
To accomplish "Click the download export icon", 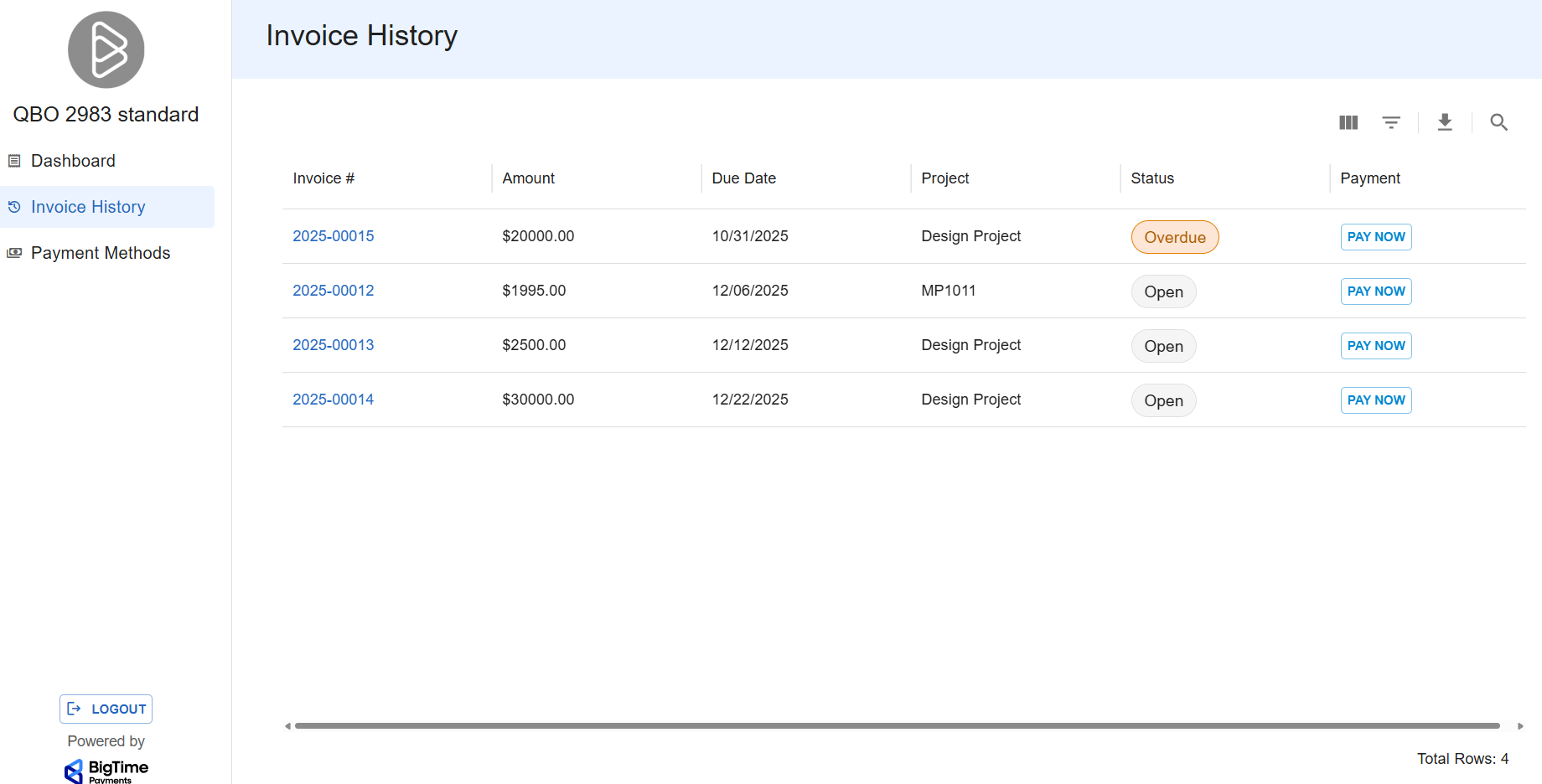I will click(1445, 122).
